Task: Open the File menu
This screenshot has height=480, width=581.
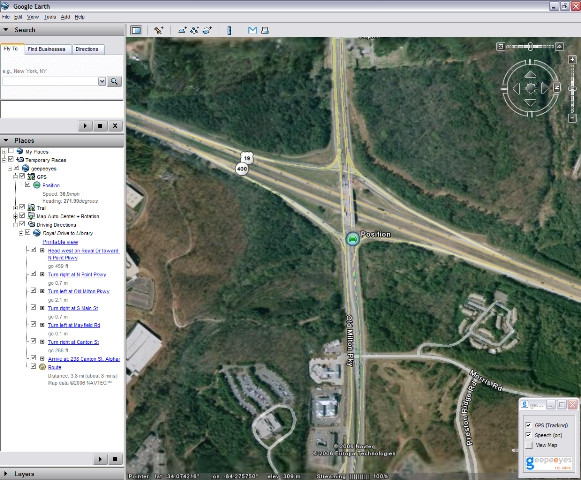Action: click(6, 17)
